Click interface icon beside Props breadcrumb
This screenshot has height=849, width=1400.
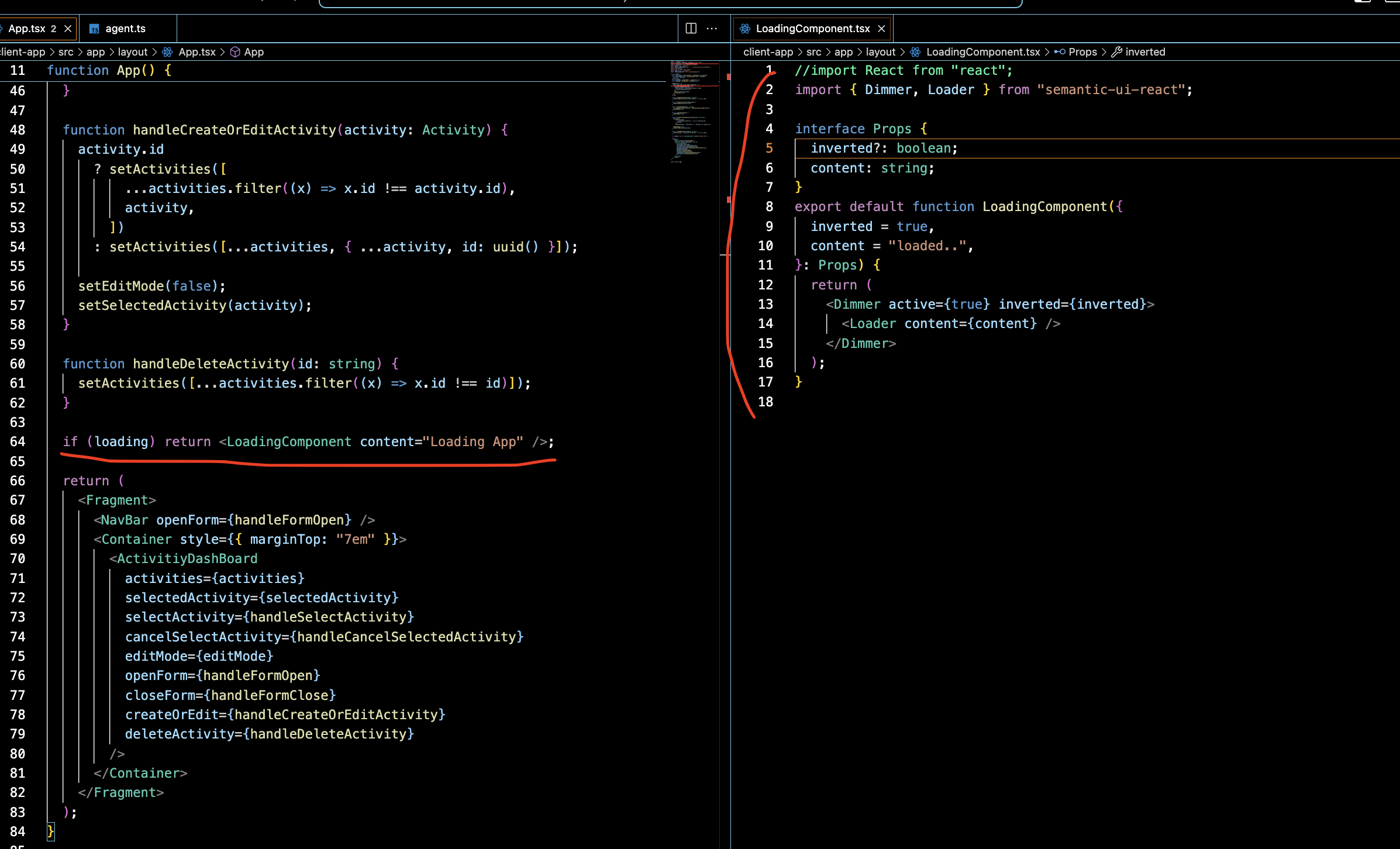[1059, 52]
